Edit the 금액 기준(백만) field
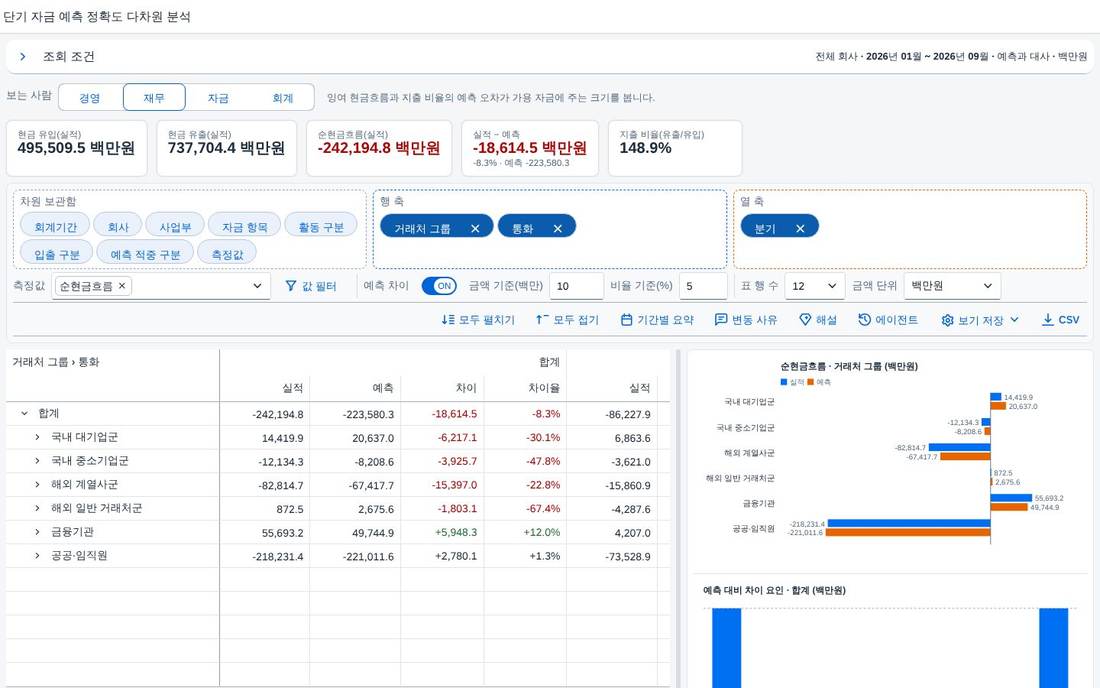The width and height of the screenshot is (1100, 688). click(x=576, y=285)
